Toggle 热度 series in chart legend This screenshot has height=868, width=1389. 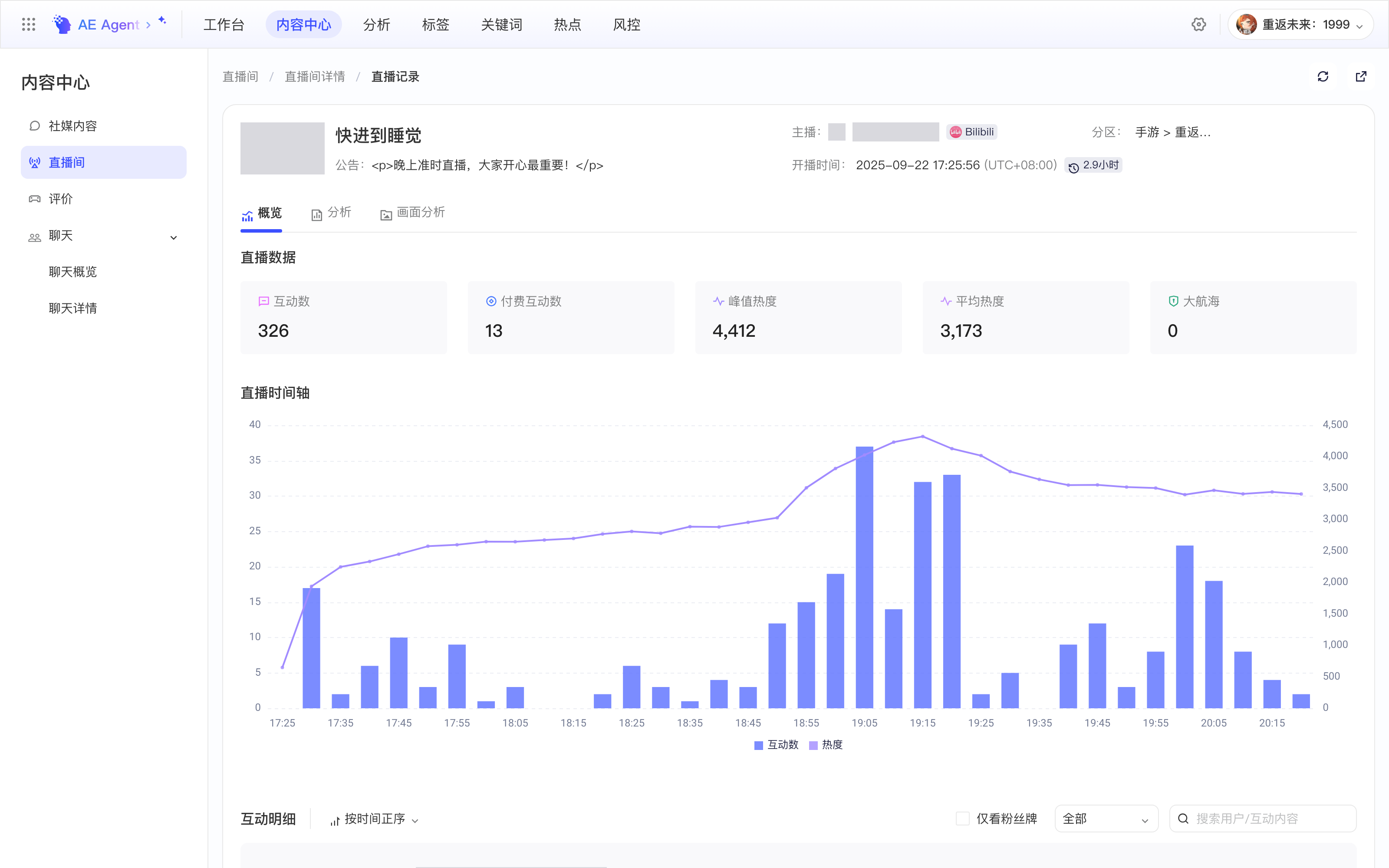coord(826,745)
